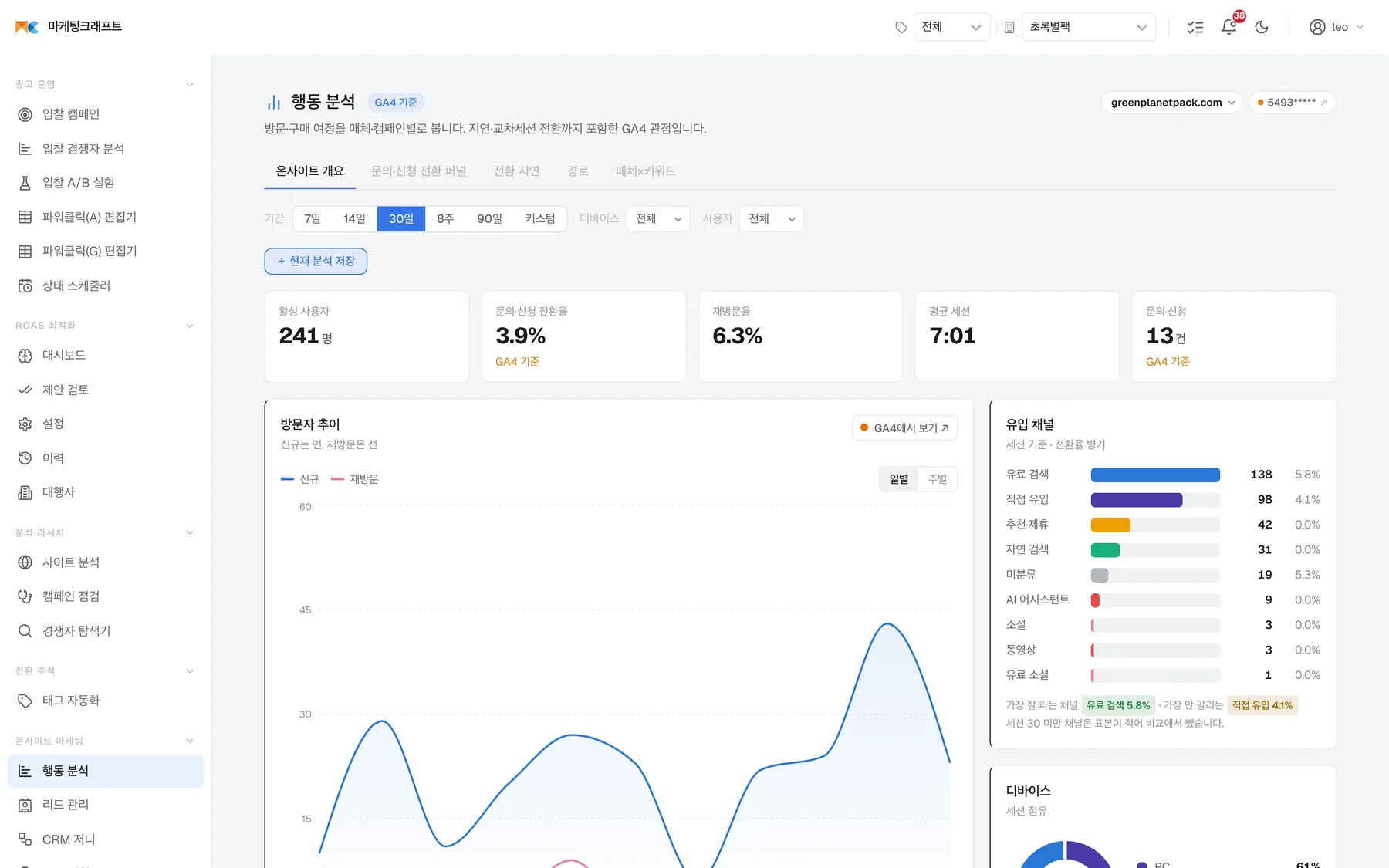The image size is (1389, 868).
Task: Select the 30일 period option
Action: pos(401,219)
